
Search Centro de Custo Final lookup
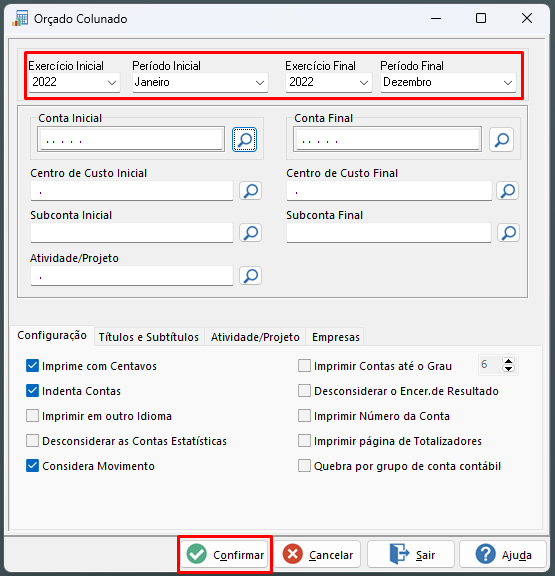point(507,191)
